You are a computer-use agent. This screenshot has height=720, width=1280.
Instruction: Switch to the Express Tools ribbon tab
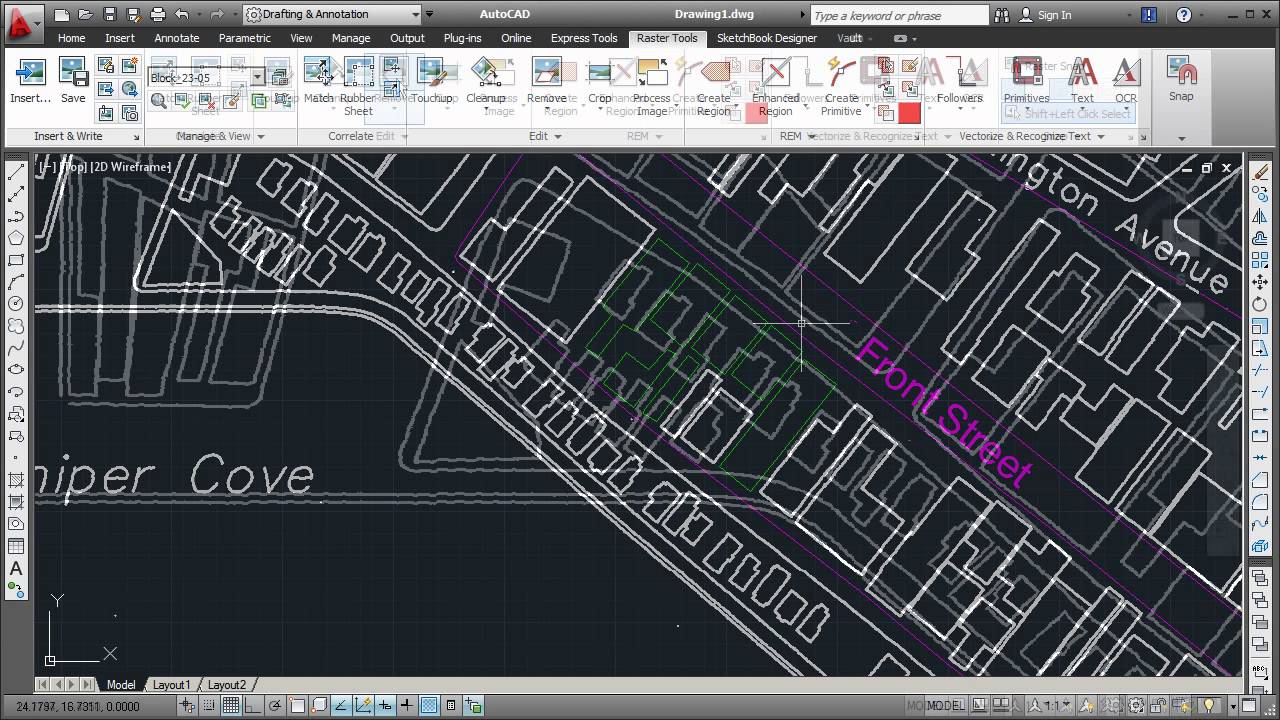(x=583, y=38)
